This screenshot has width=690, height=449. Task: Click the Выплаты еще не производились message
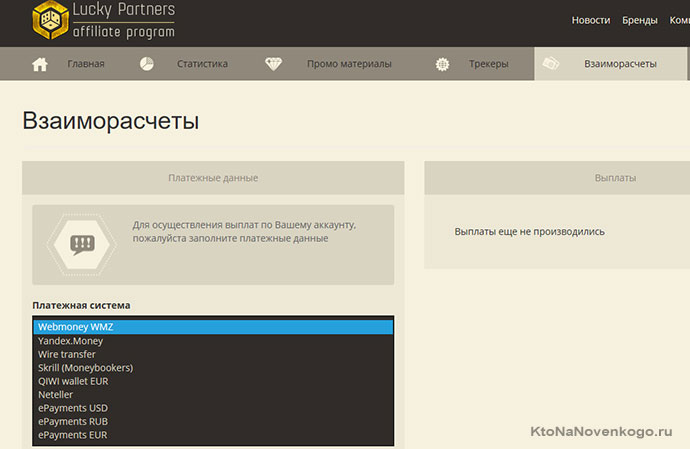point(529,232)
